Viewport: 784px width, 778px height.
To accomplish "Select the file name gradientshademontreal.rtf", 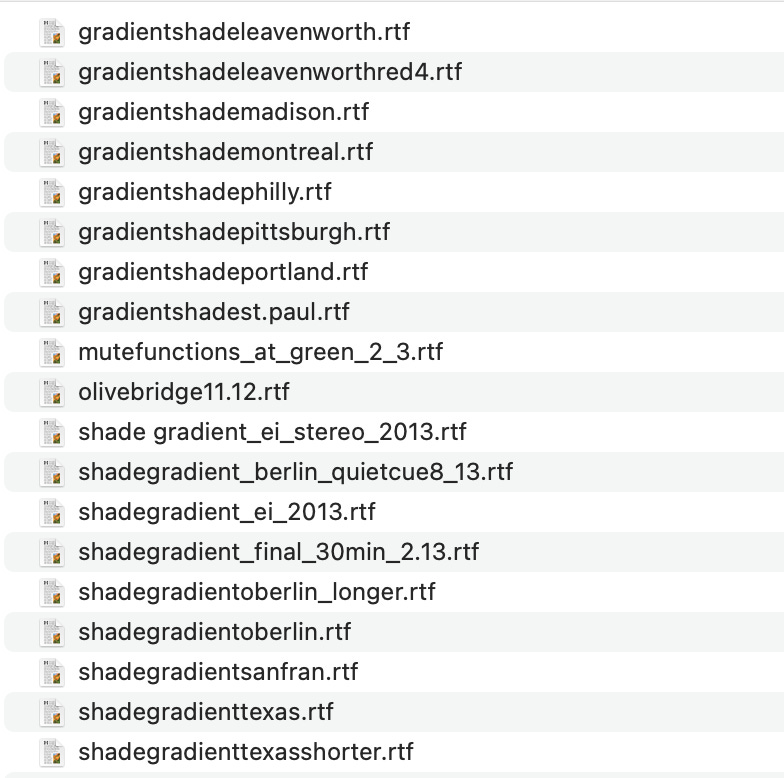I will pos(226,152).
